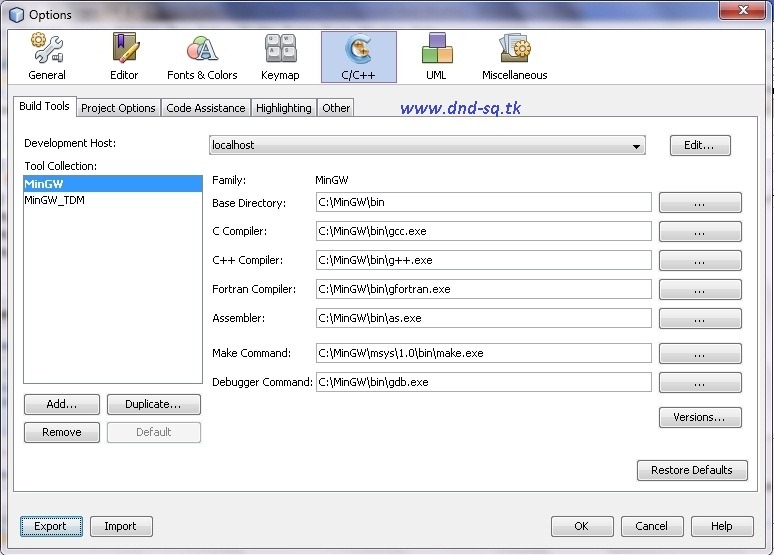Image resolution: width=774 pixels, height=555 pixels.
Task: Close the Options window
Action: pos(742,10)
